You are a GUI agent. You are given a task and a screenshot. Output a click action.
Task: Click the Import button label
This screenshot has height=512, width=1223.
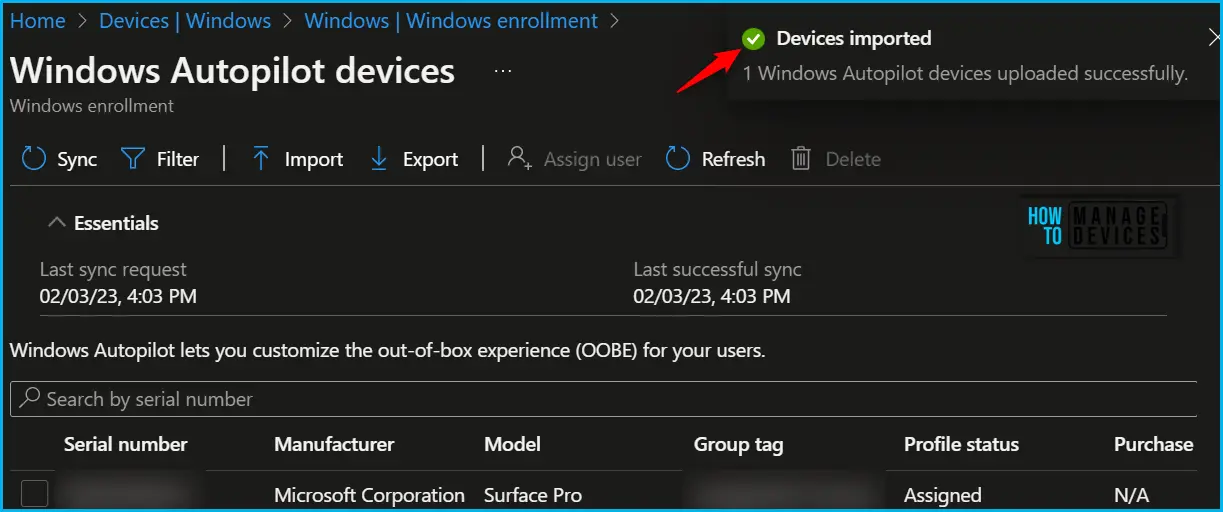(313, 159)
